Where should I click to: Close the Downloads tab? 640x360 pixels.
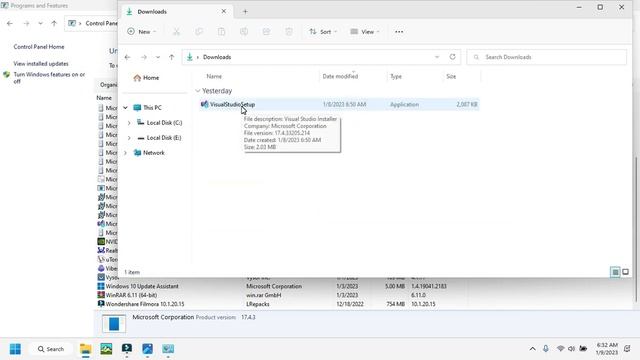pos(224,11)
